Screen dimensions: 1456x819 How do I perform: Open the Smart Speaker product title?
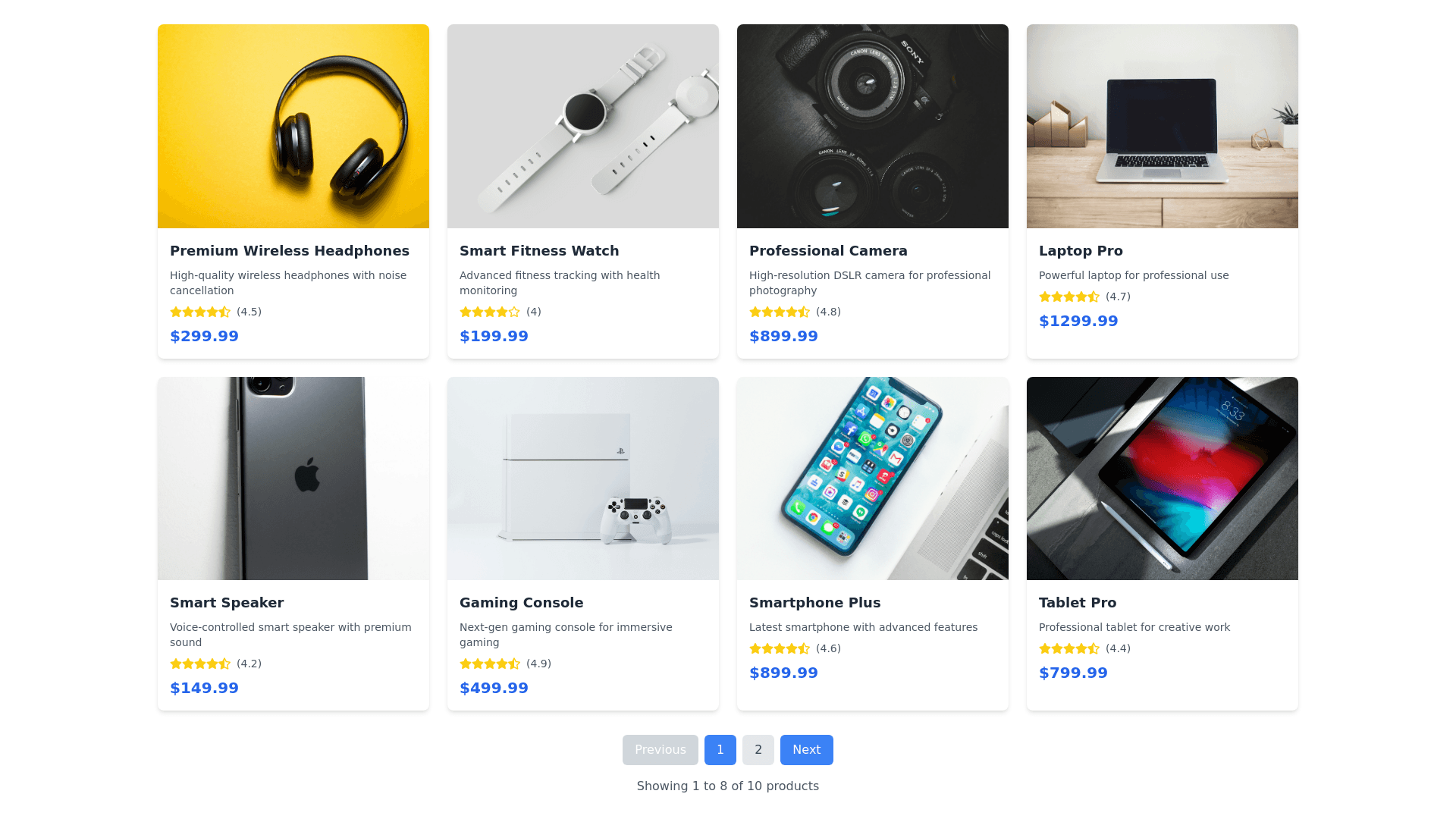click(227, 603)
